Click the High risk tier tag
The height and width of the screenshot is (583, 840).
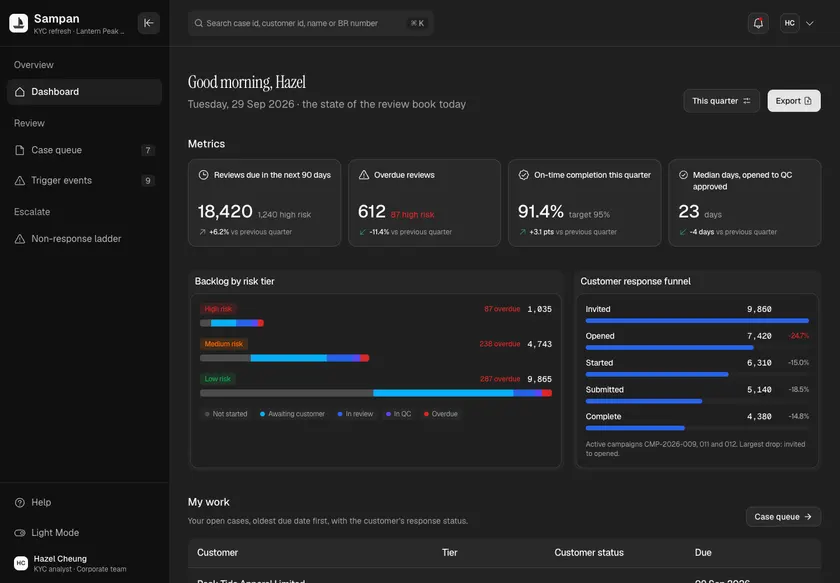(218, 309)
